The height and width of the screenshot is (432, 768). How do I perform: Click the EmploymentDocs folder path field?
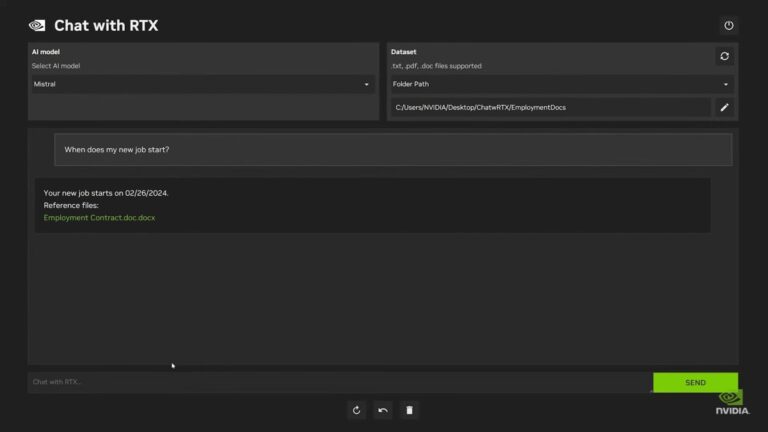551,107
